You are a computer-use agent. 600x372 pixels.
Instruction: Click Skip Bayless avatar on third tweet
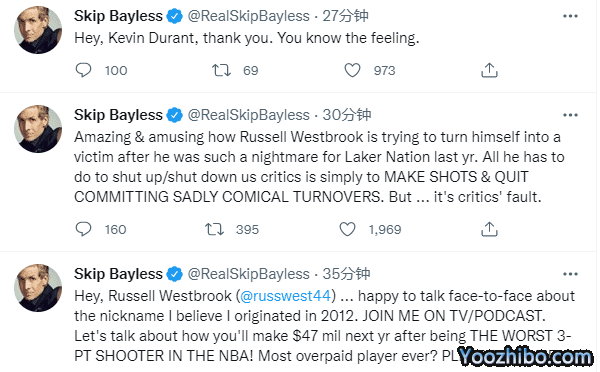tap(38, 288)
